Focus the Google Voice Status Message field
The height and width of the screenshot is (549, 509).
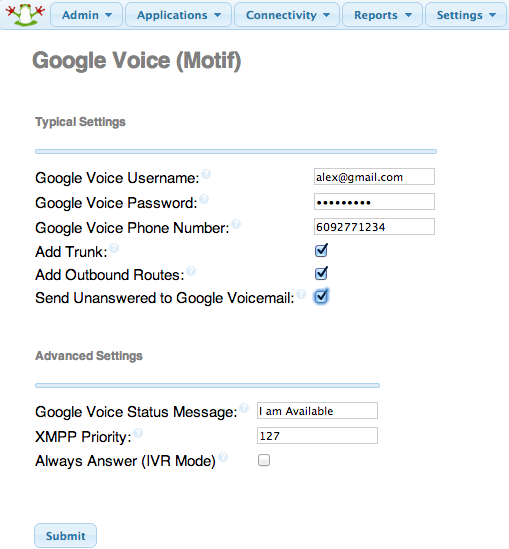coord(317,411)
